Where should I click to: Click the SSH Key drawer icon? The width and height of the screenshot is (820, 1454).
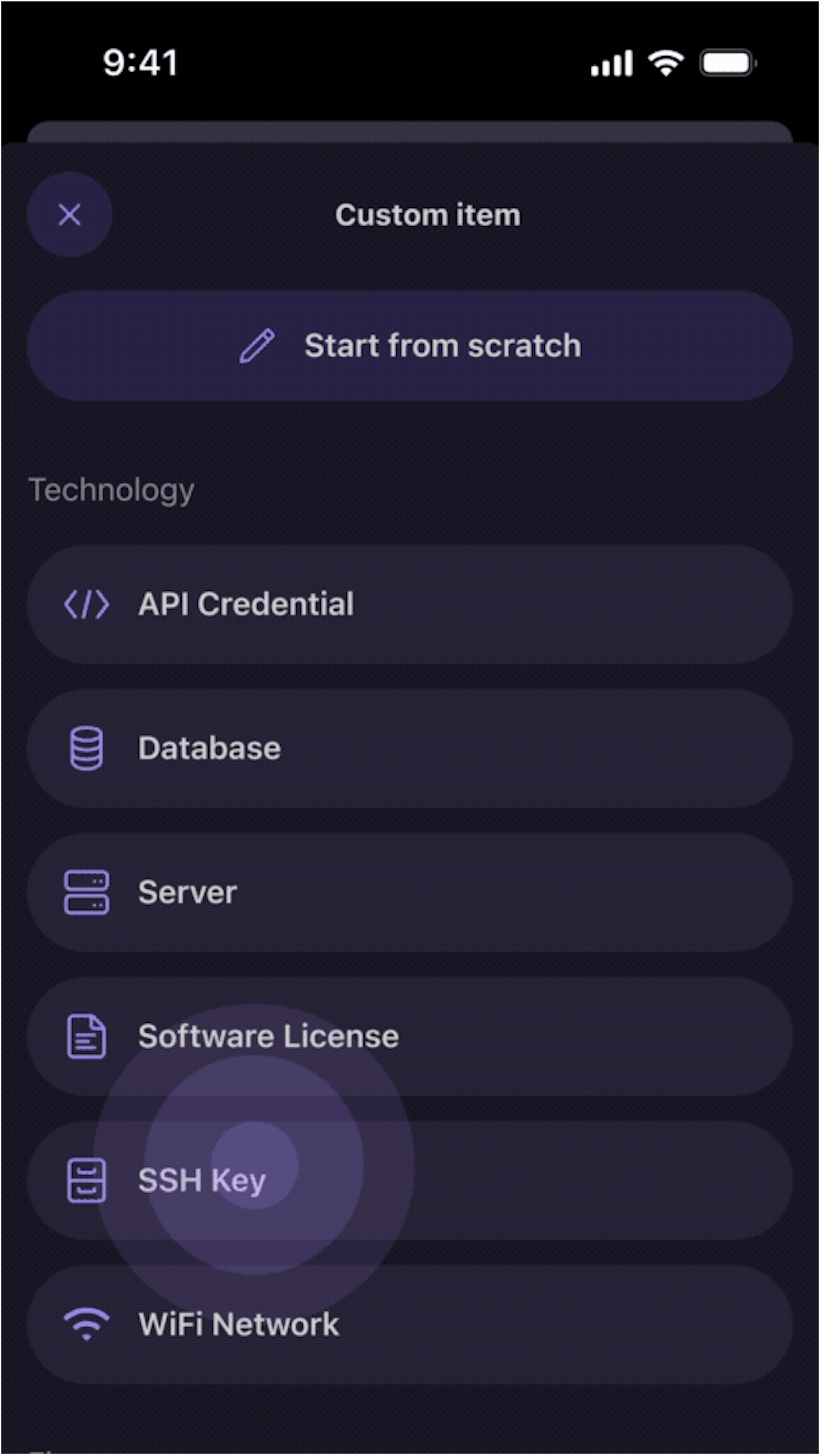[x=87, y=1180]
